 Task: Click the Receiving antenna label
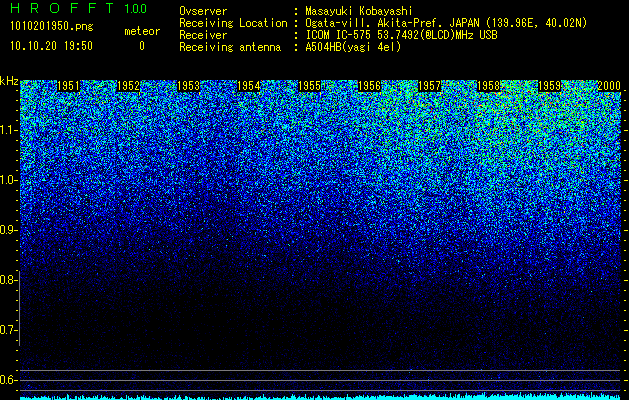230,47
